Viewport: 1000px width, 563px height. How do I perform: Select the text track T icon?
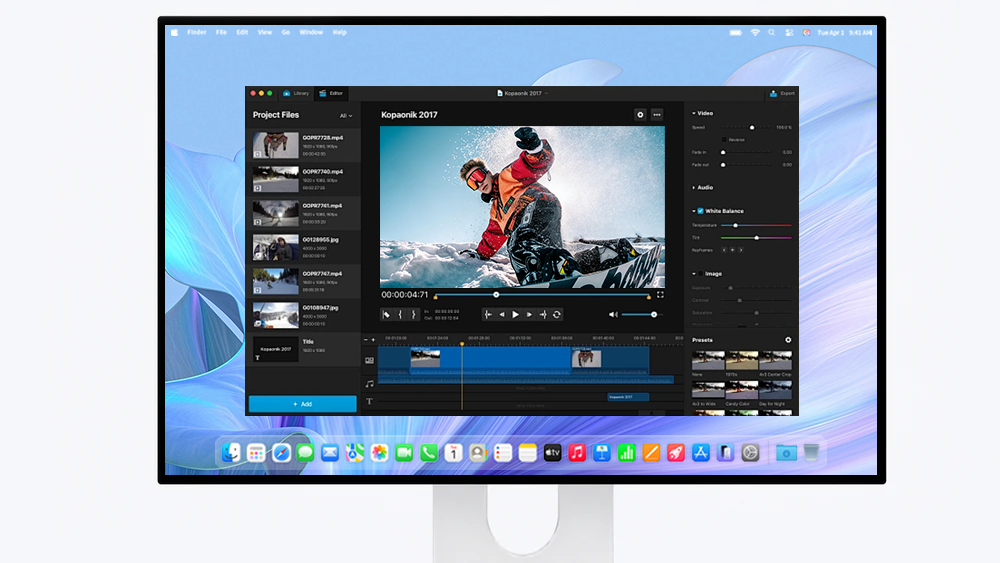(x=369, y=401)
